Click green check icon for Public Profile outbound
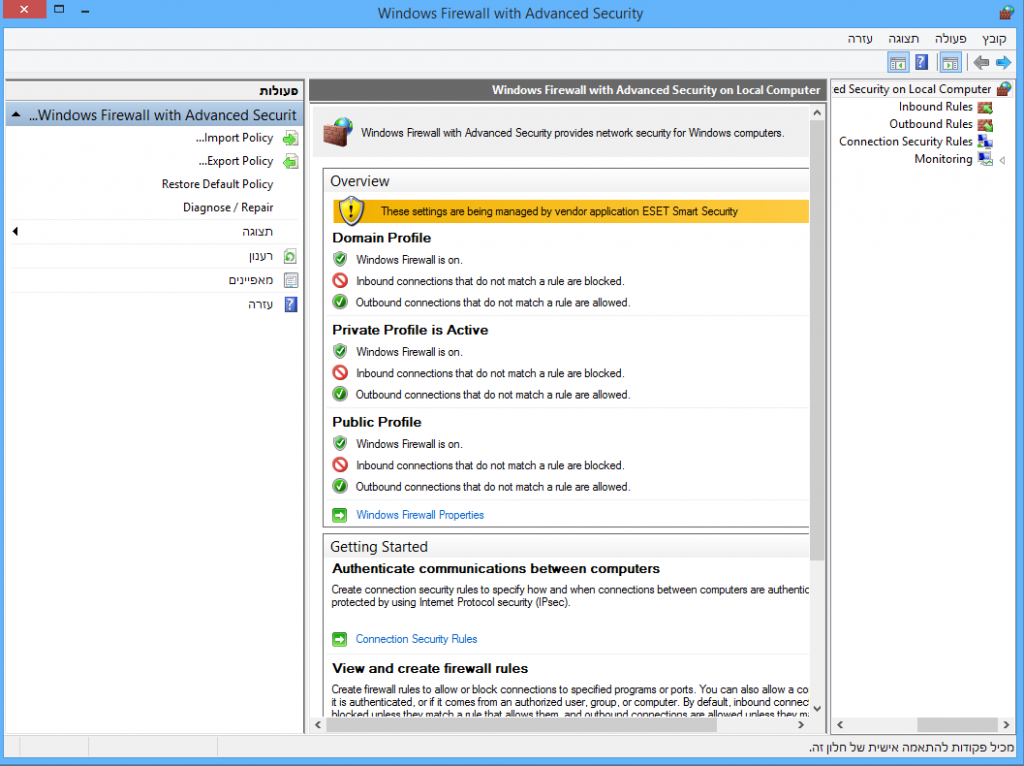Screen dimensions: 1024x766 point(340,487)
